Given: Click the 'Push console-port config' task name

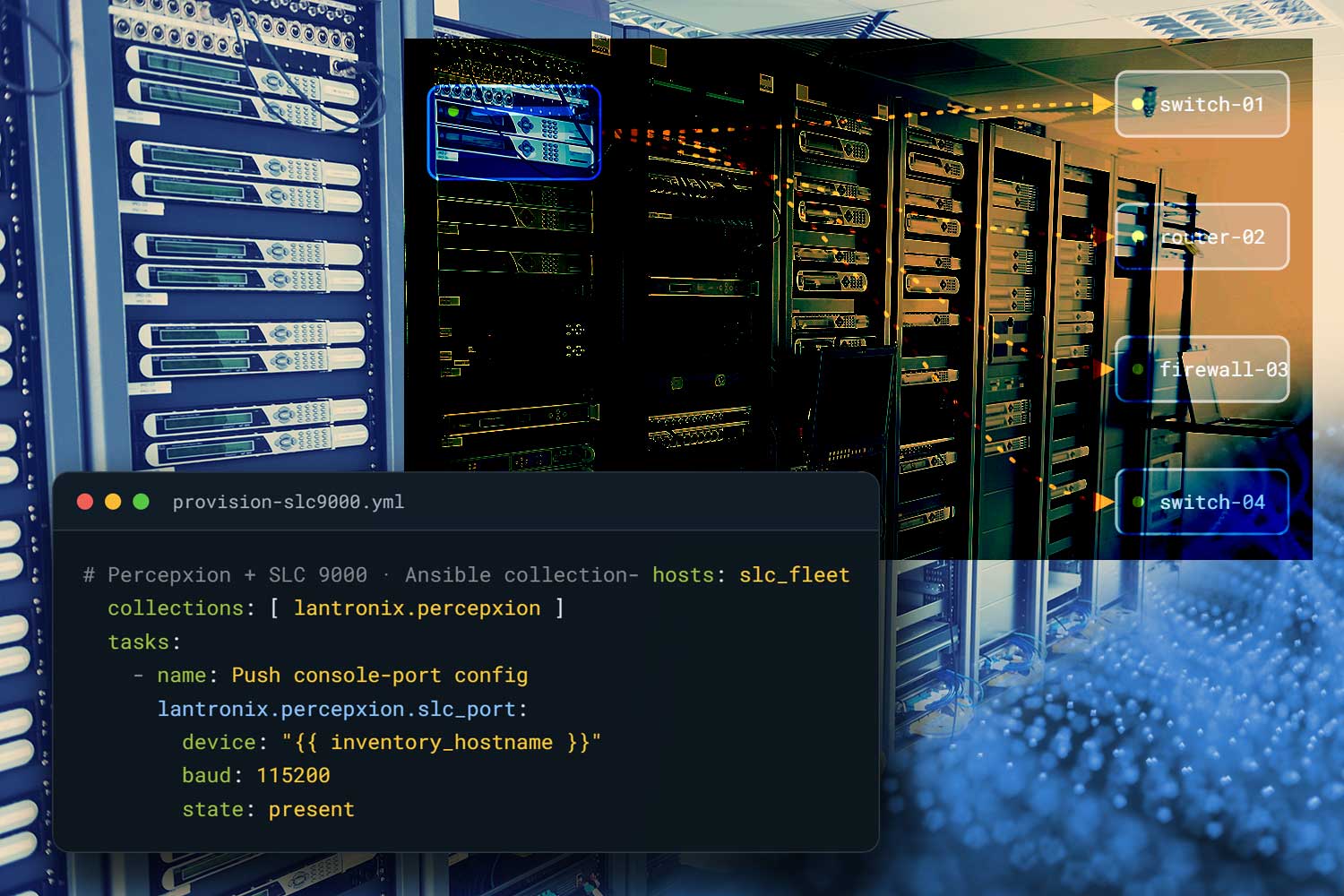Looking at the screenshot, I should 380,675.
